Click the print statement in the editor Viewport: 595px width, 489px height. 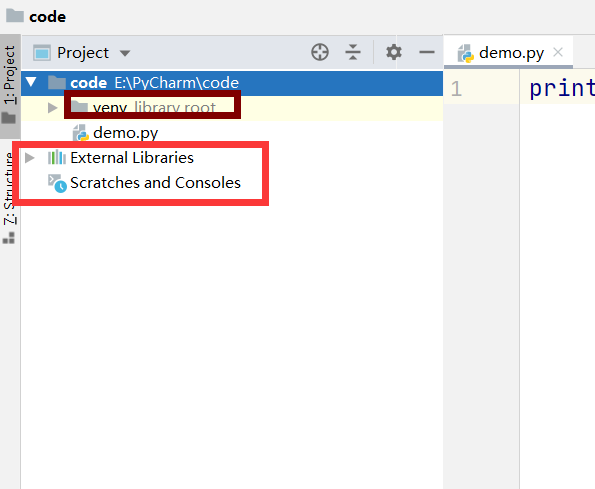pyautogui.click(x=562, y=89)
